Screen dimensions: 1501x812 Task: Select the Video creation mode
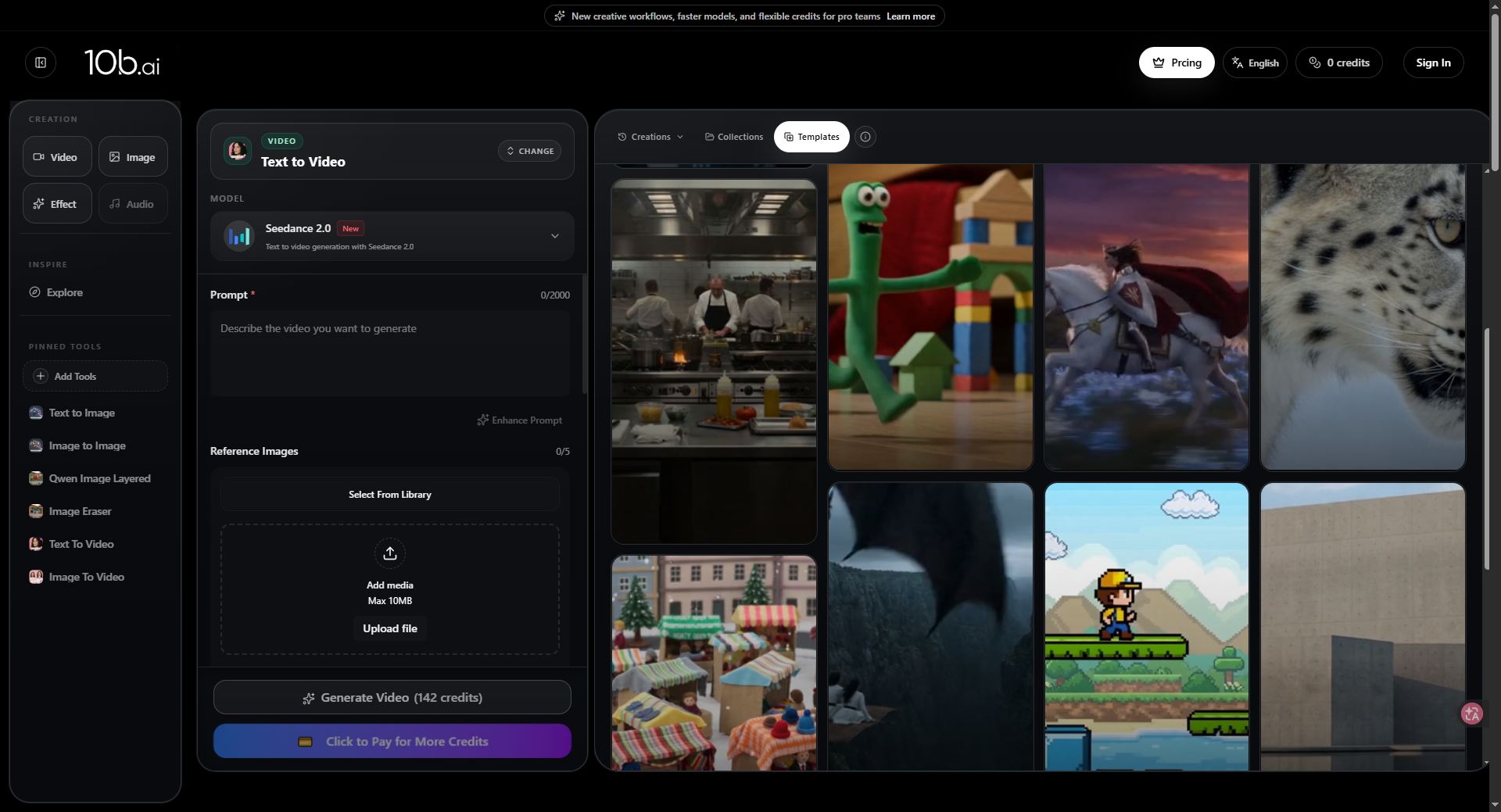[56, 157]
